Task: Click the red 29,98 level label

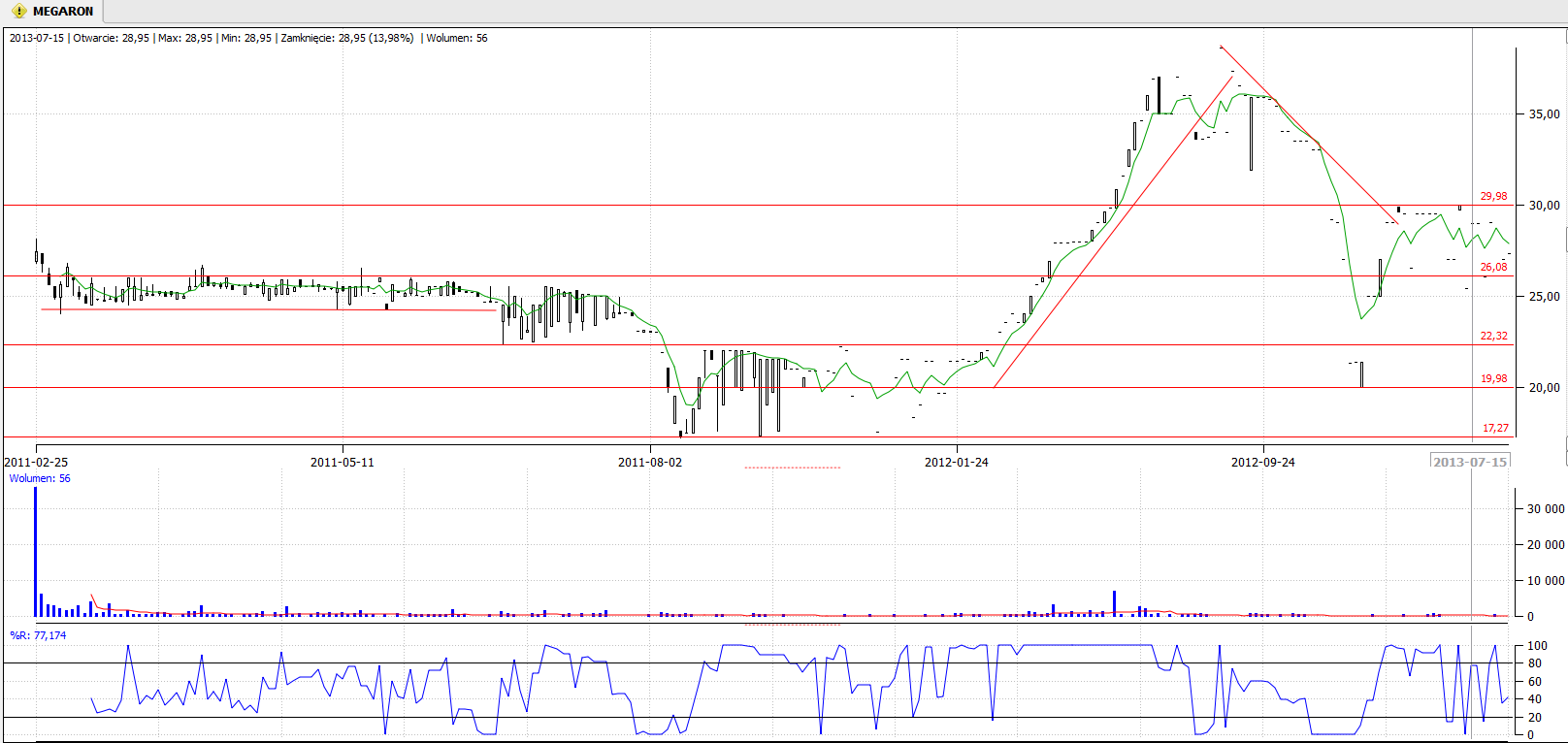Action: 1493,196
